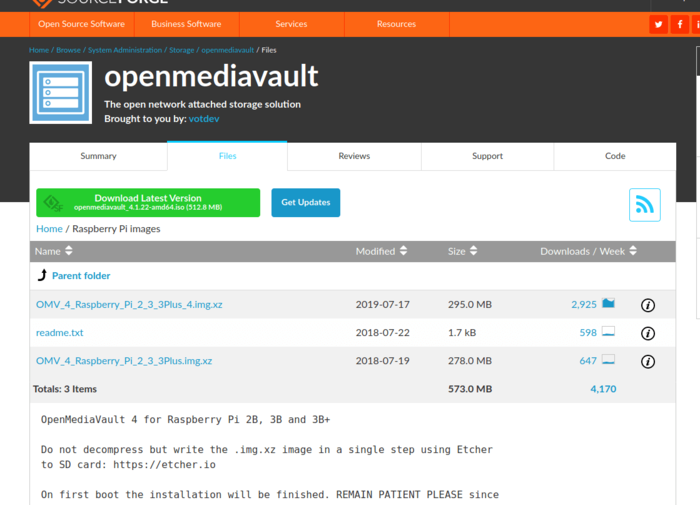700x505 pixels.
Task: Click the RSS feed icon
Action: [x=645, y=205]
